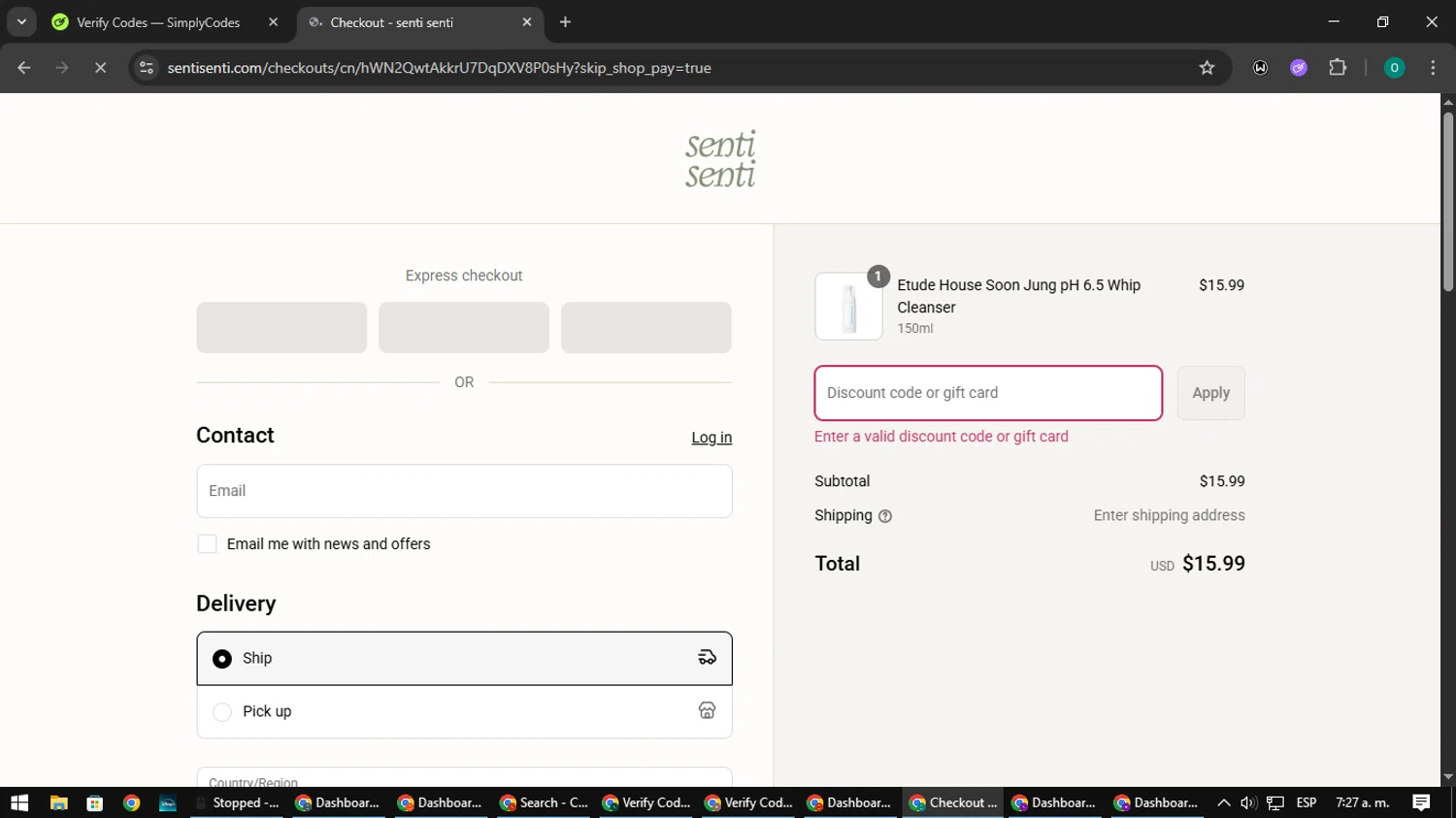Open the Stopped taskbar window
This screenshot has width=1456, height=818.
click(x=237, y=802)
